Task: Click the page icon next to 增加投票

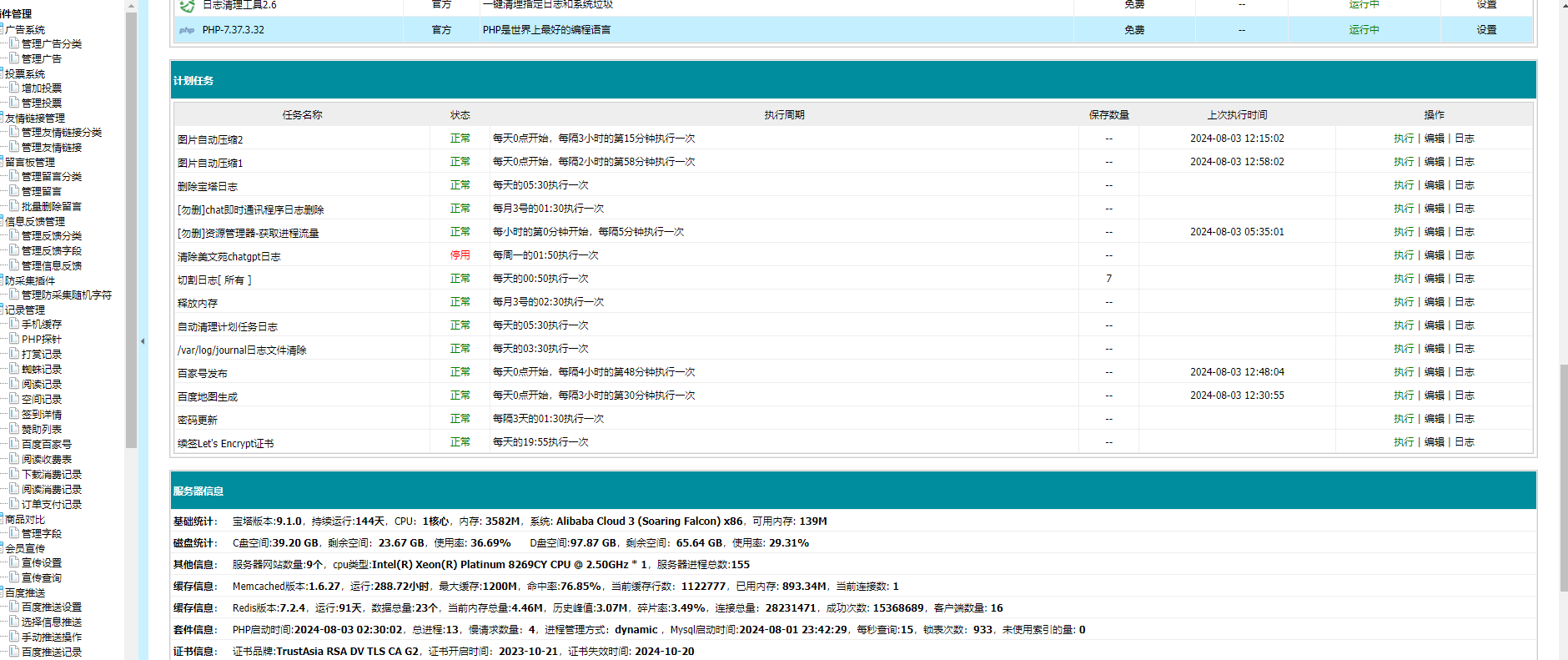Action: pyautogui.click(x=14, y=88)
